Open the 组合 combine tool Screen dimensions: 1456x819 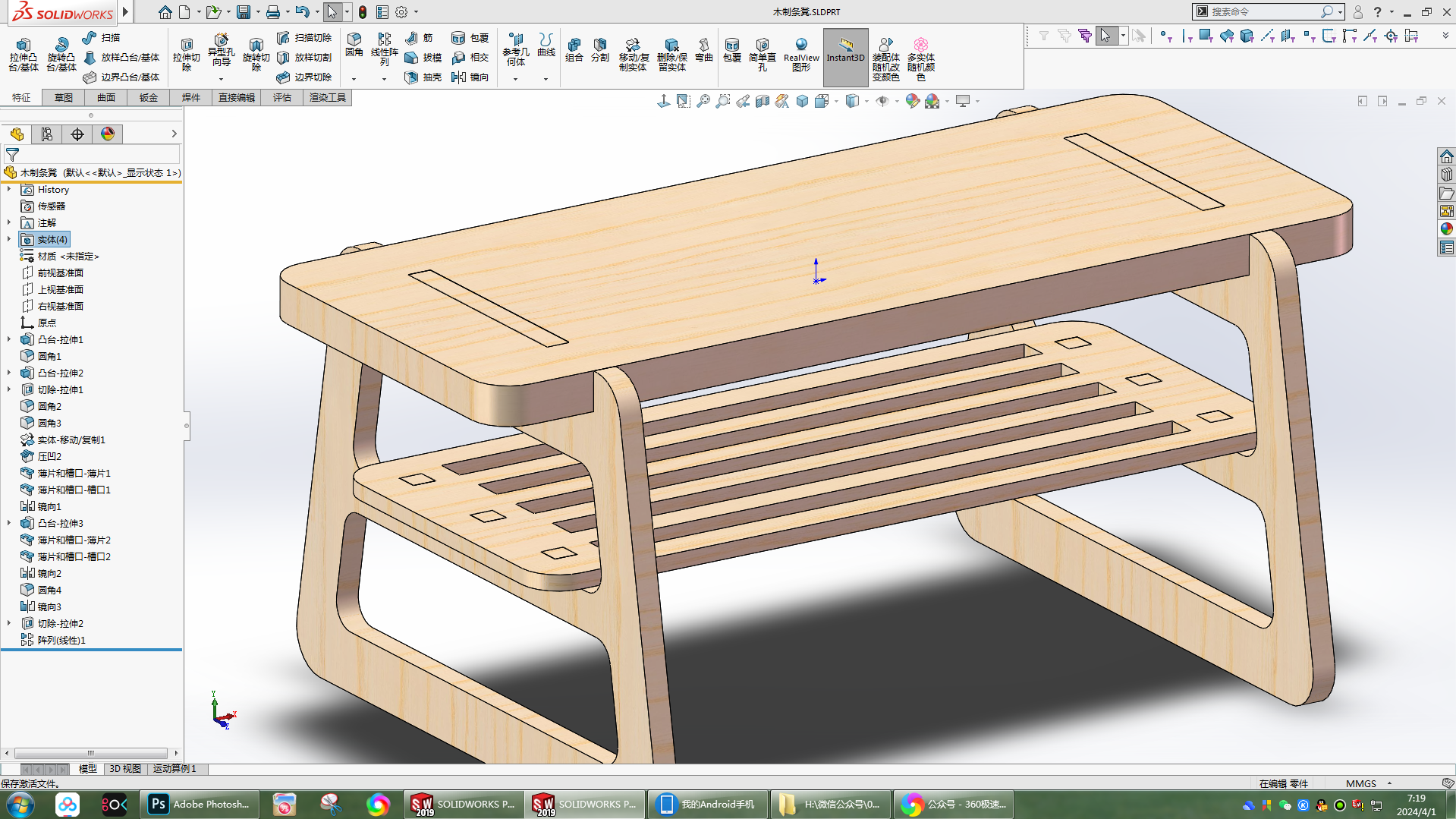tap(574, 49)
